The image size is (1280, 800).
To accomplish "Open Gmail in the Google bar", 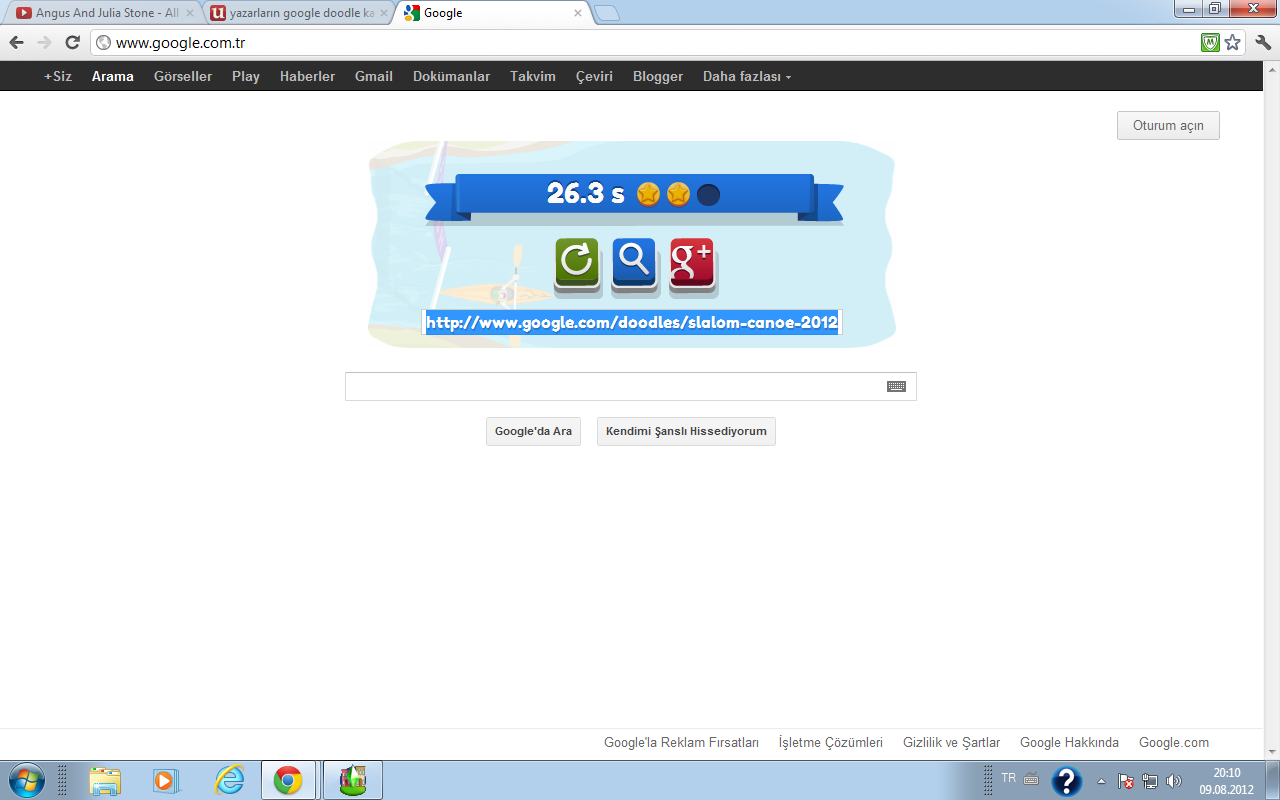I will (374, 76).
